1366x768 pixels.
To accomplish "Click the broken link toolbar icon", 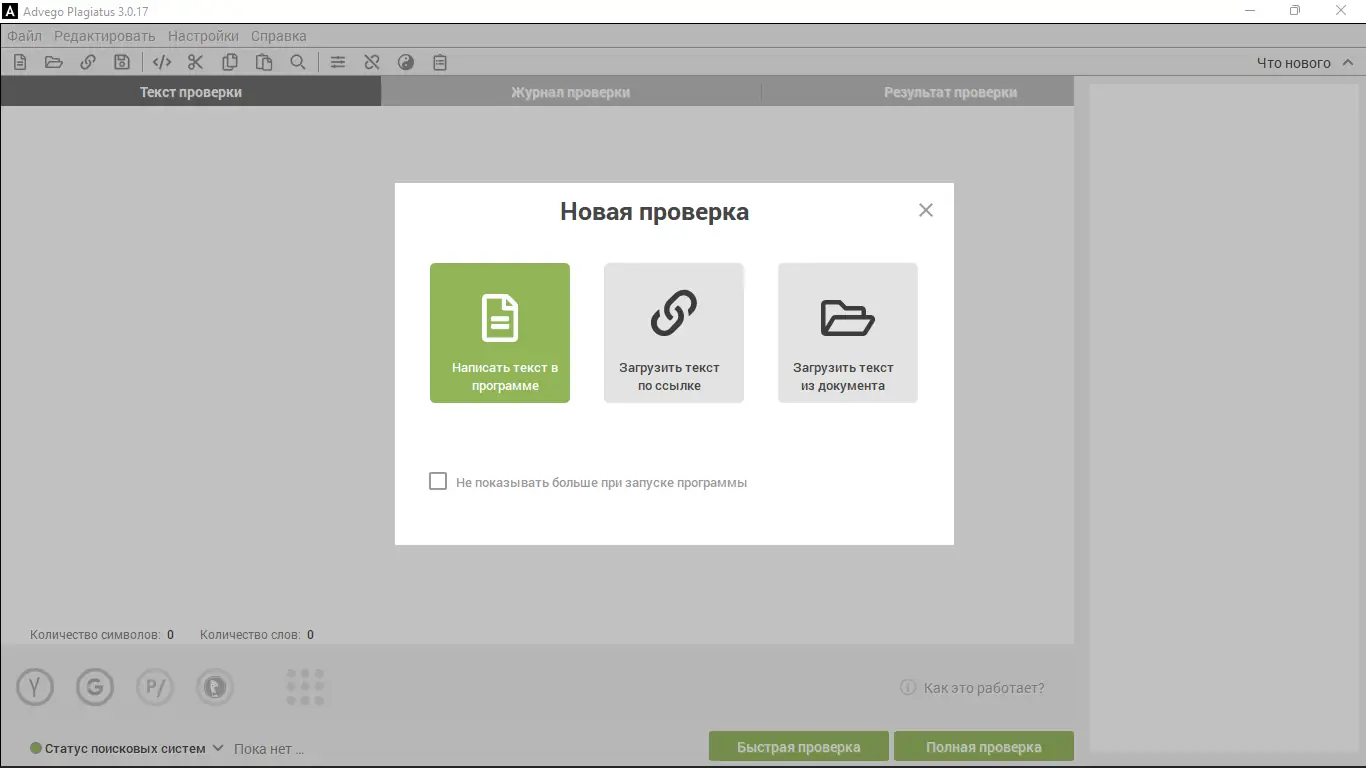I will pyautogui.click(x=372, y=62).
